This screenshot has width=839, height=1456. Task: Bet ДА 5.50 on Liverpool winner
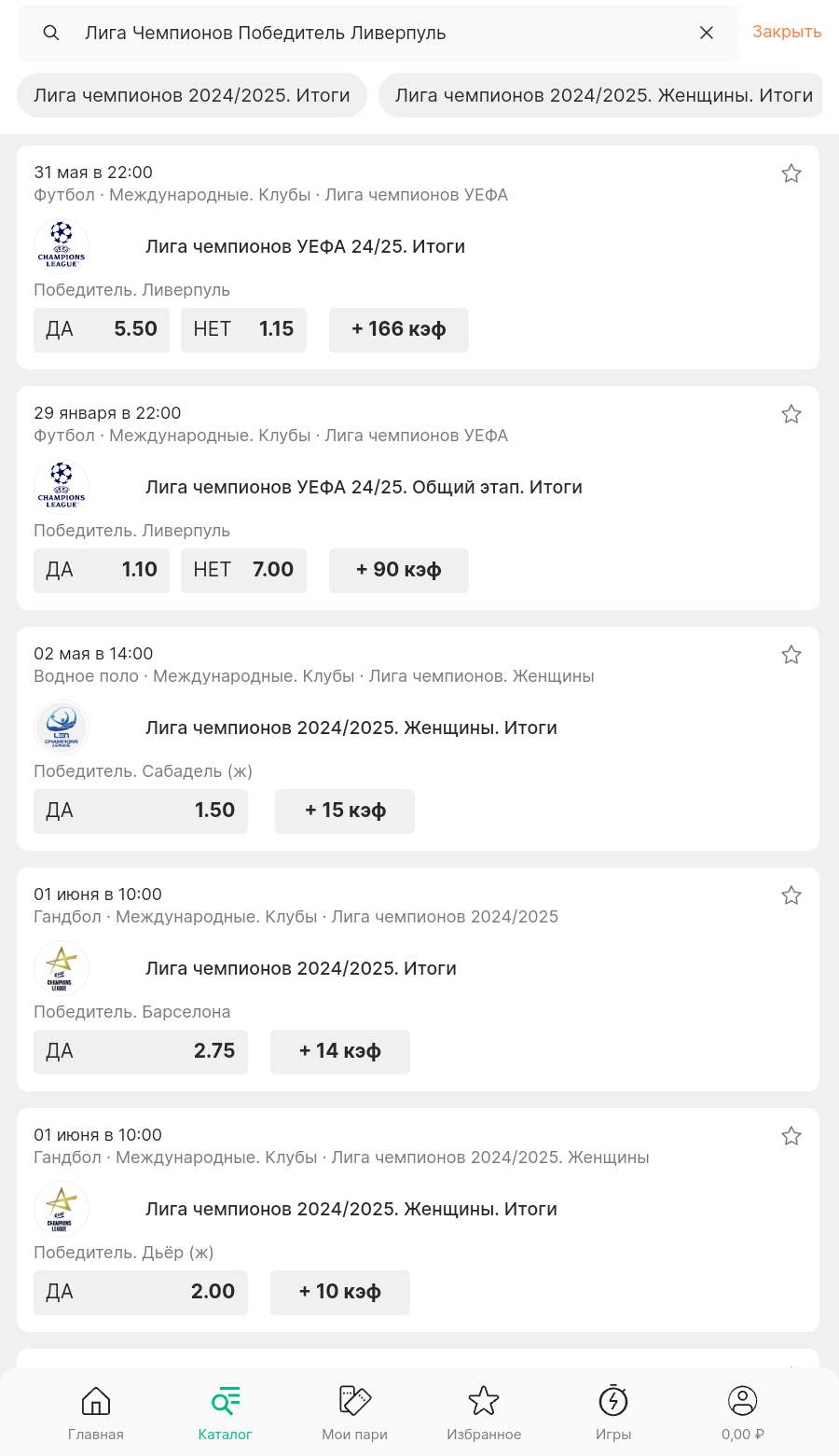102,329
